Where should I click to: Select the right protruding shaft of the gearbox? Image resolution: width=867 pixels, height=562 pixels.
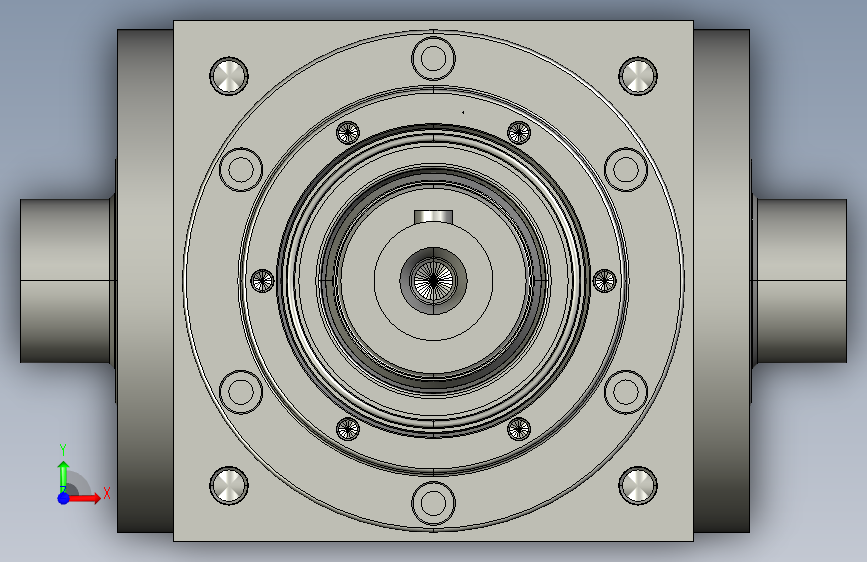coord(801,281)
